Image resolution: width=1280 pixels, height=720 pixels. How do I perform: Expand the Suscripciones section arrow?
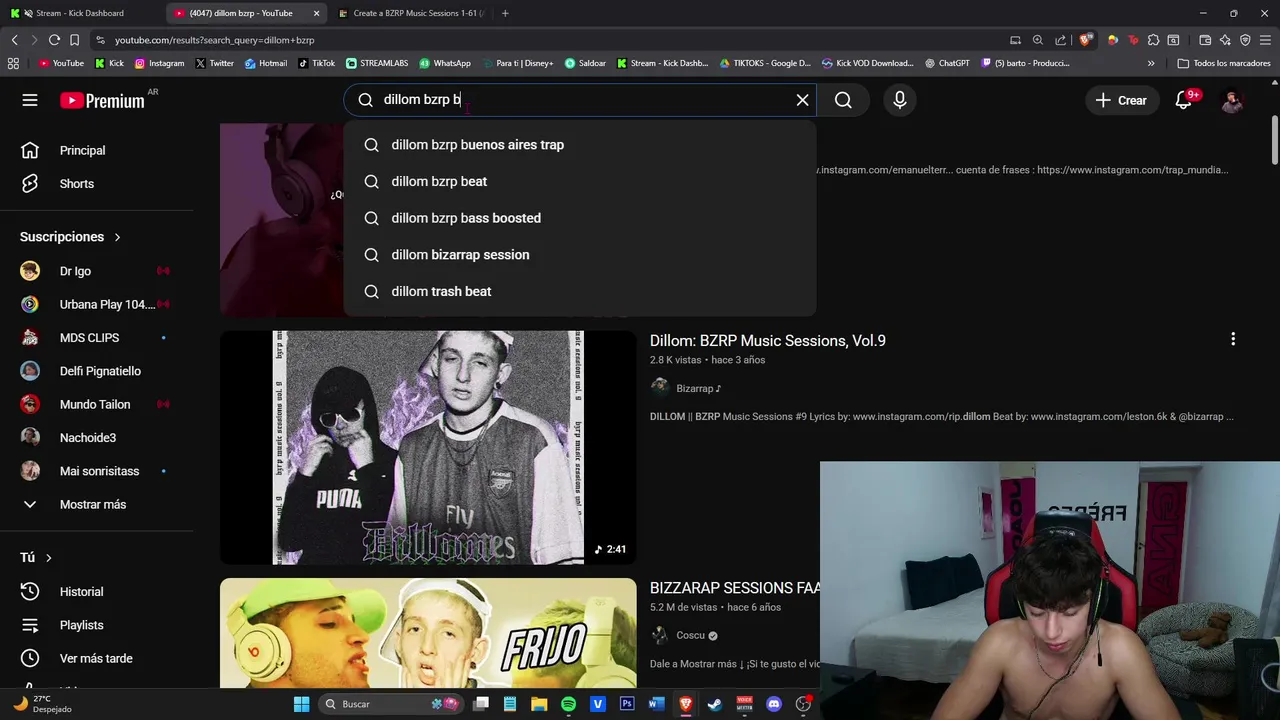pyautogui.click(x=117, y=237)
